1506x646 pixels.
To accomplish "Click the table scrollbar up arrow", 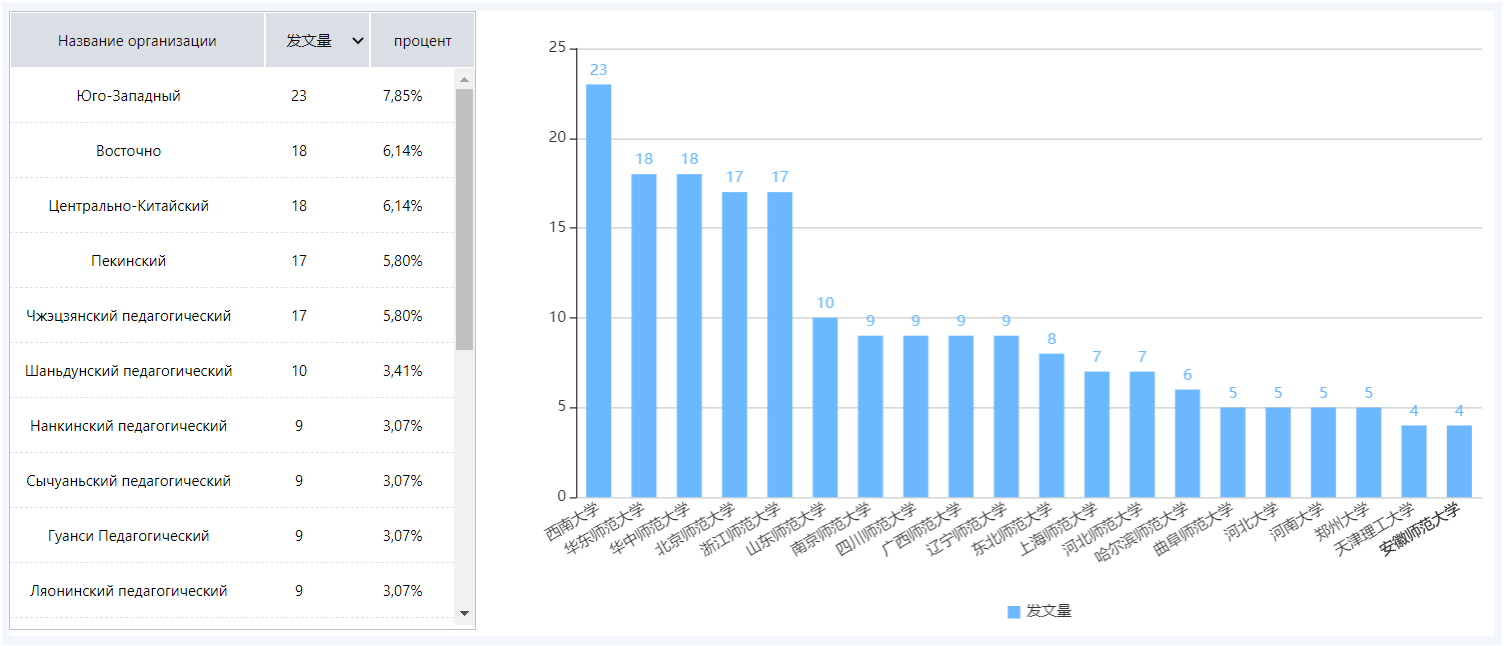I will click(x=464, y=78).
